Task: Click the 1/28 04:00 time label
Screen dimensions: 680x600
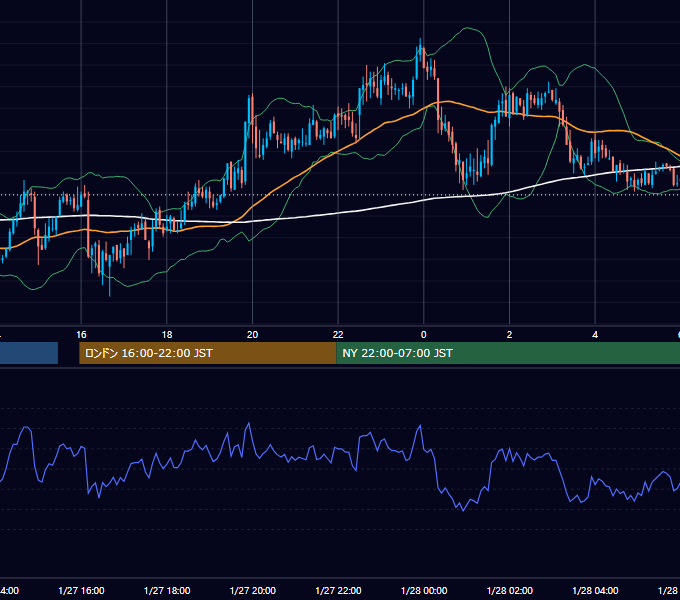Action: pos(595,590)
